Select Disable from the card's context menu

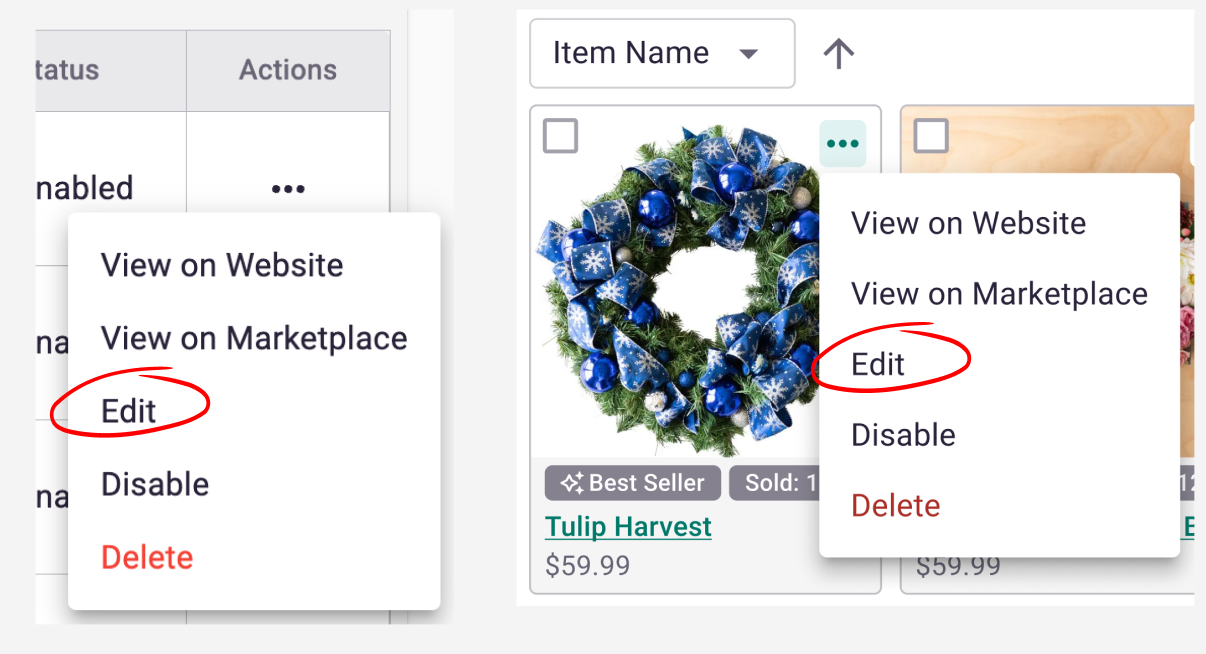(902, 434)
